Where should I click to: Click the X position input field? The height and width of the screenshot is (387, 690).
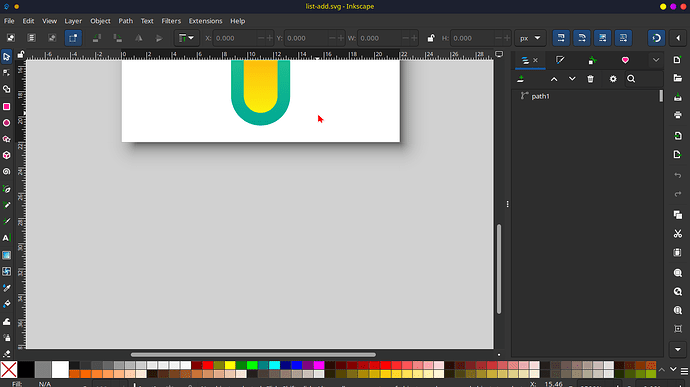pyautogui.click(x=235, y=38)
